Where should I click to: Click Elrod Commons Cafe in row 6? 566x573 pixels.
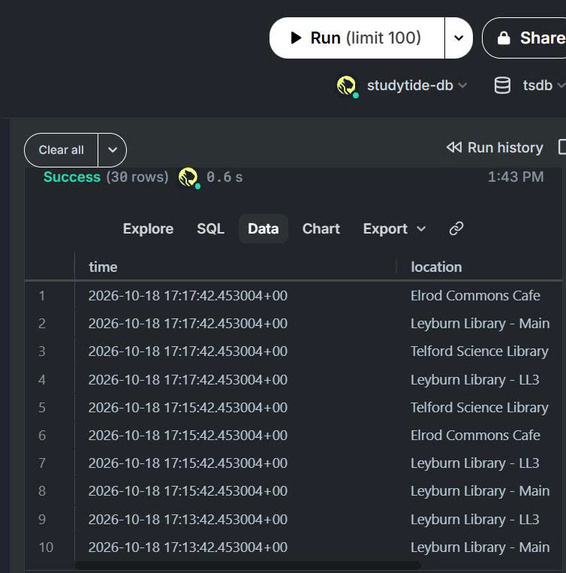click(x=475, y=435)
